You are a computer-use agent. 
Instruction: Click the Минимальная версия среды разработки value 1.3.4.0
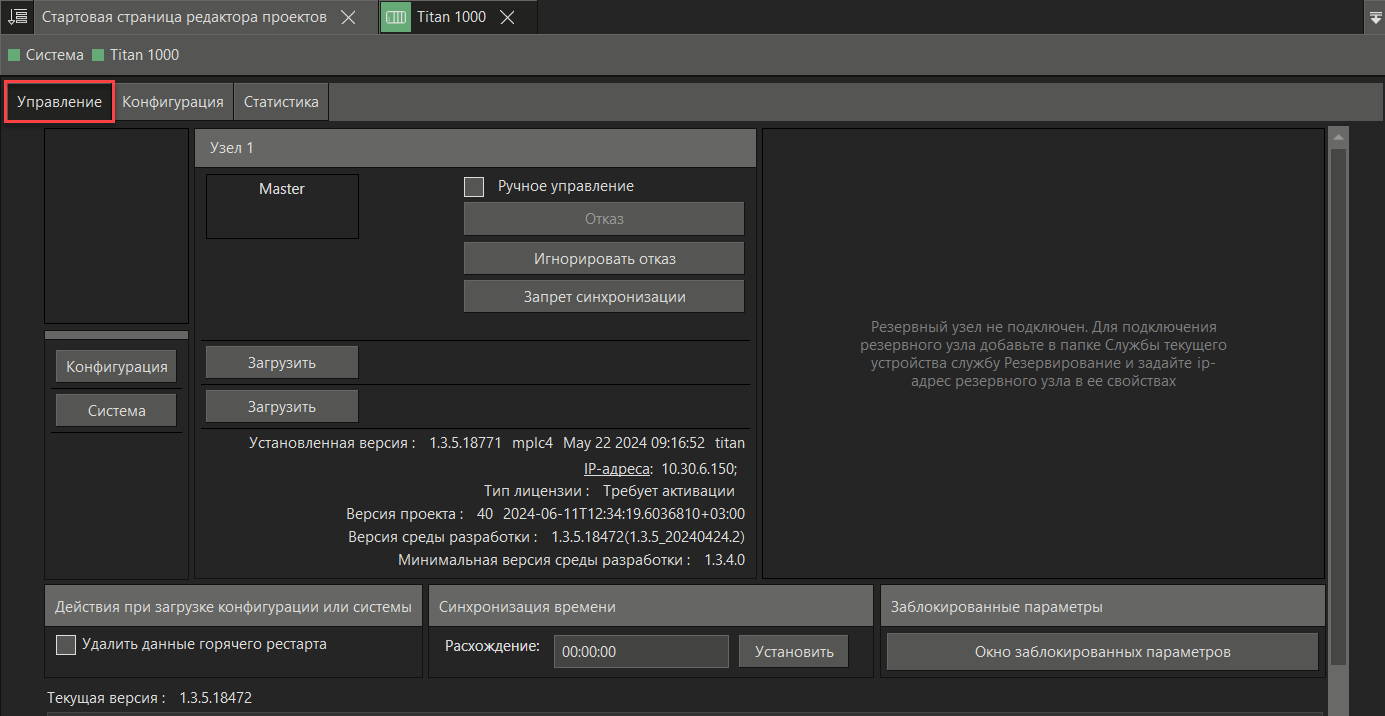coord(724,560)
